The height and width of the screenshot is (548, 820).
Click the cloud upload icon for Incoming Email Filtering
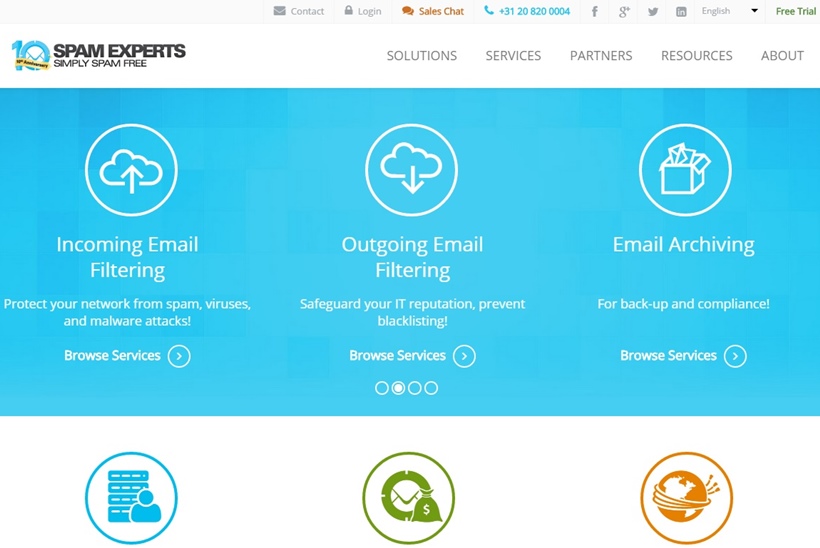[131, 170]
